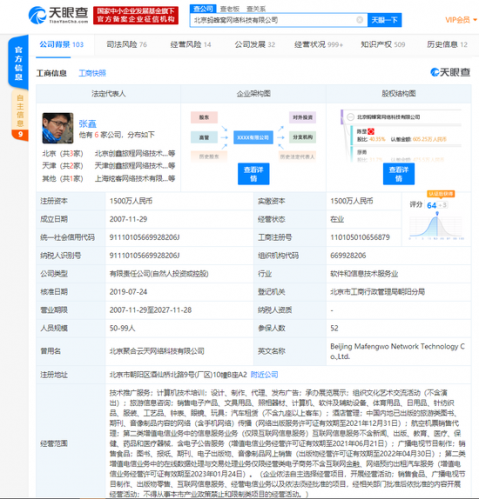View enterprise structure chart details button

click(x=253, y=174)
